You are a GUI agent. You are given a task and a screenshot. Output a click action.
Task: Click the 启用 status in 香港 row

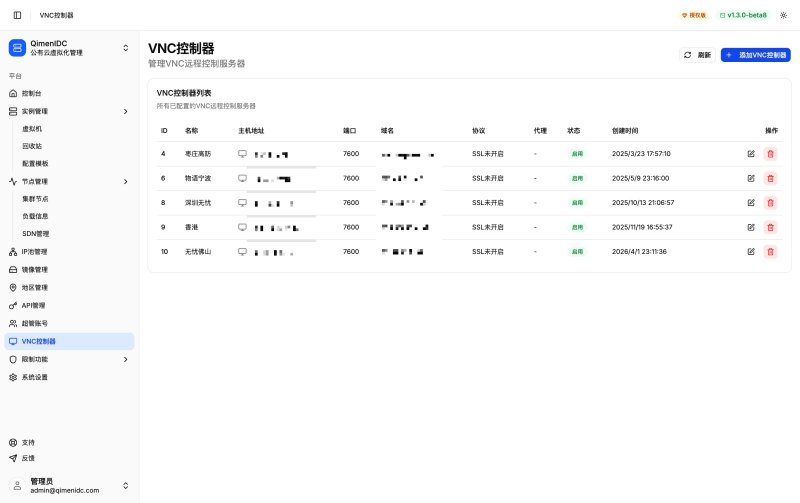pos(577,227)
